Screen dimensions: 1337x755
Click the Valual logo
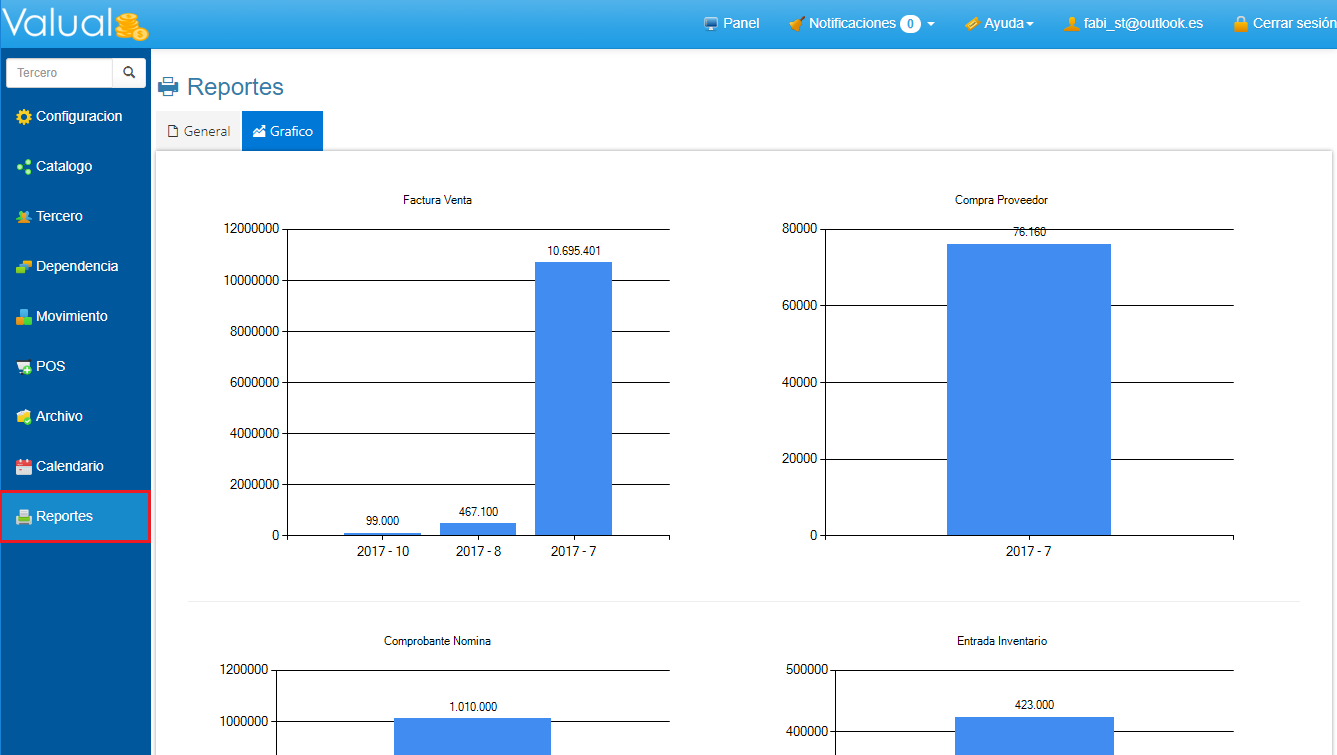(75, 23)
